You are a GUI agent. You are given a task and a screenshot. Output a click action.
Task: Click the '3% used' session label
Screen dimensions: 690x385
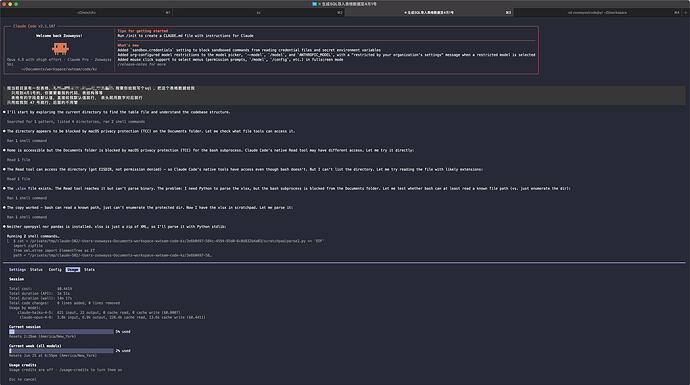click(123, 332)
